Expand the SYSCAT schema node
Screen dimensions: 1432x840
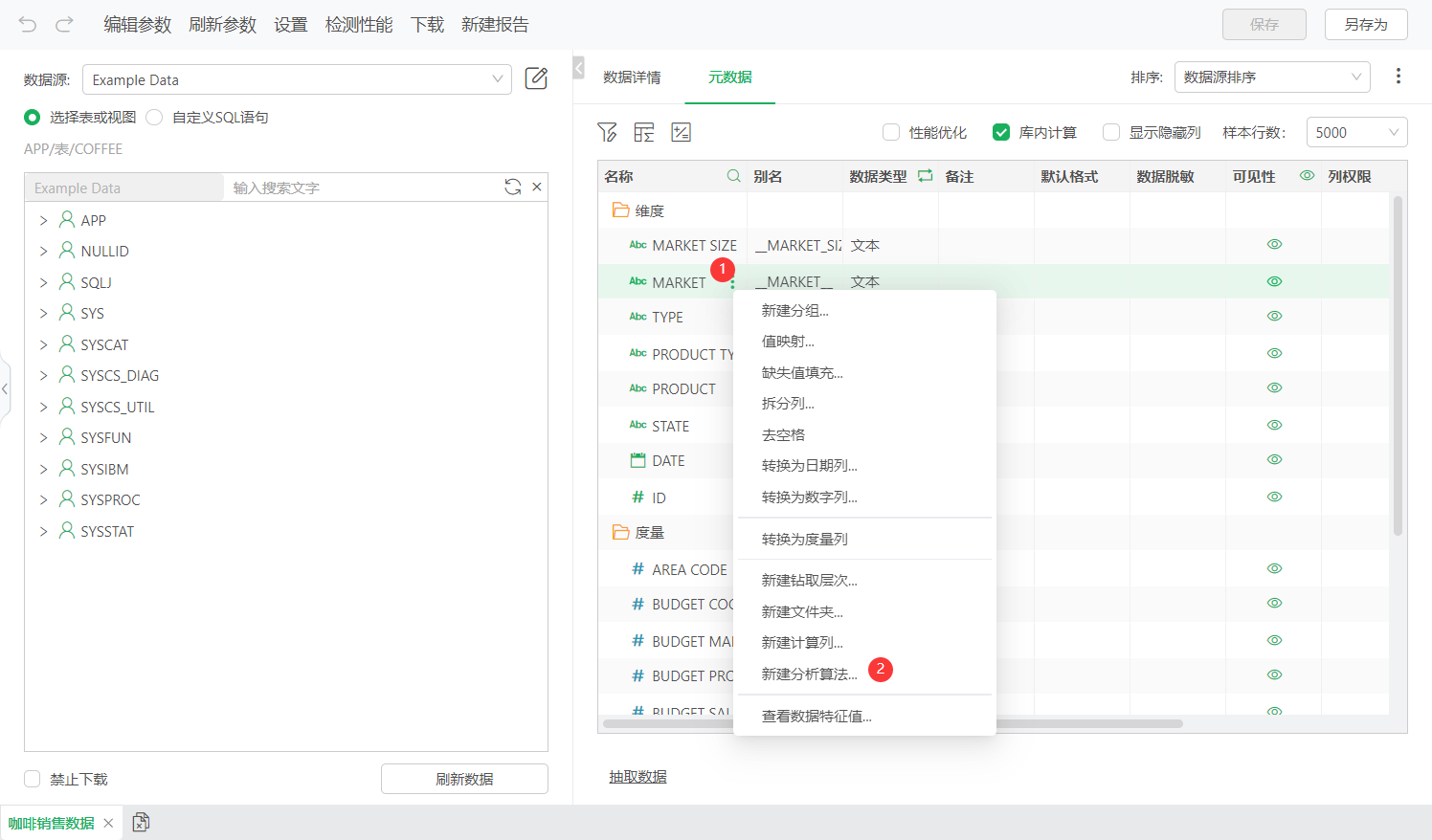[x=43, y=344]
